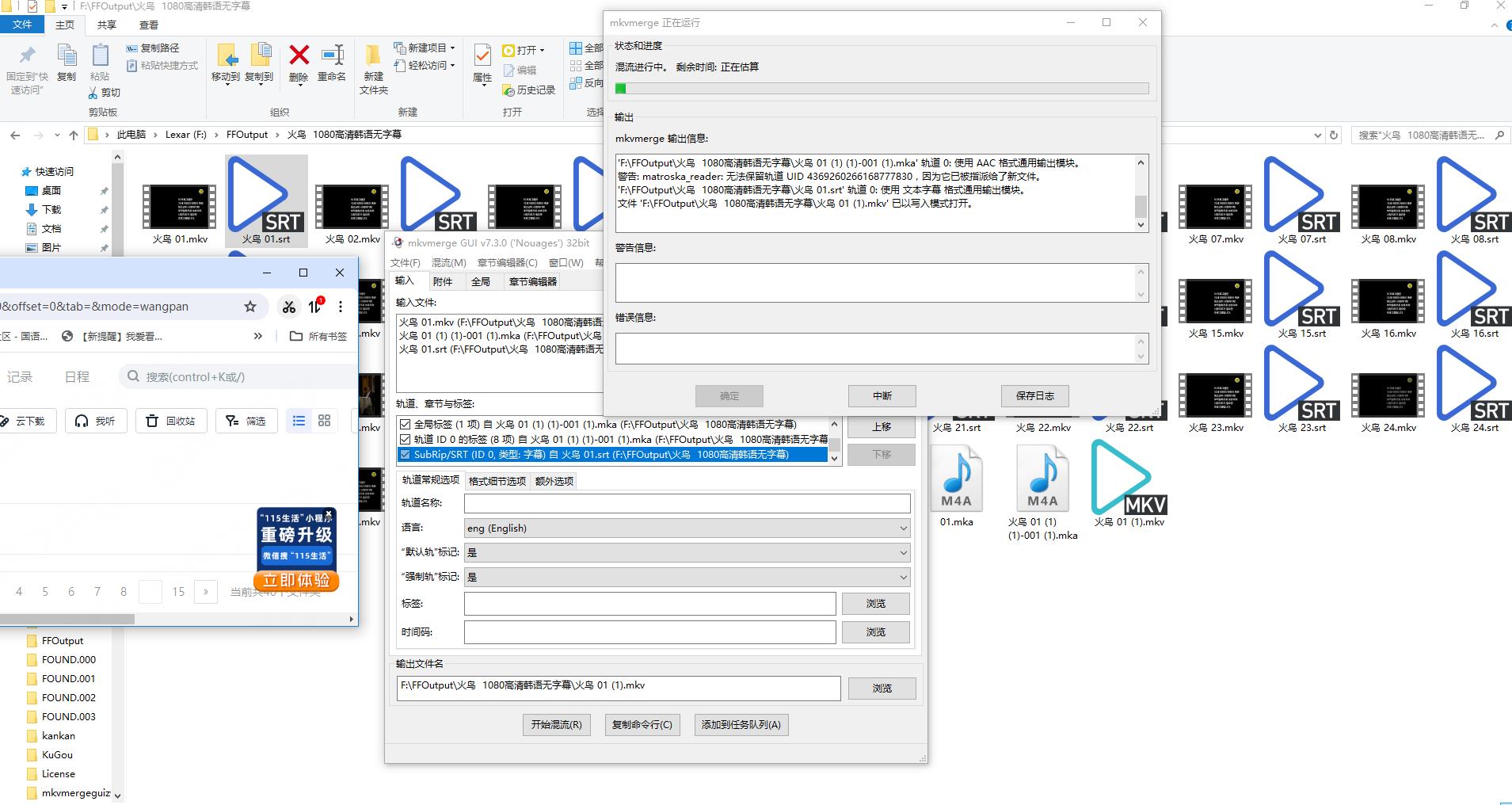Expand the default track flag dropdown
Viewport: 1512px width, 805px height.
click(x=686, y=553)
